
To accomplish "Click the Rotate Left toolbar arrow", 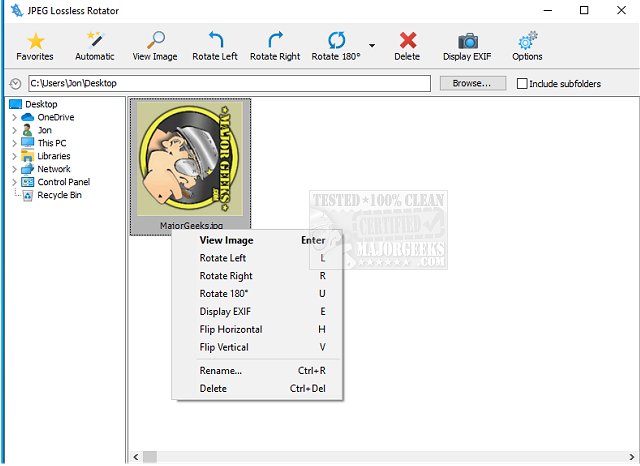I will (x=215, y=46).
